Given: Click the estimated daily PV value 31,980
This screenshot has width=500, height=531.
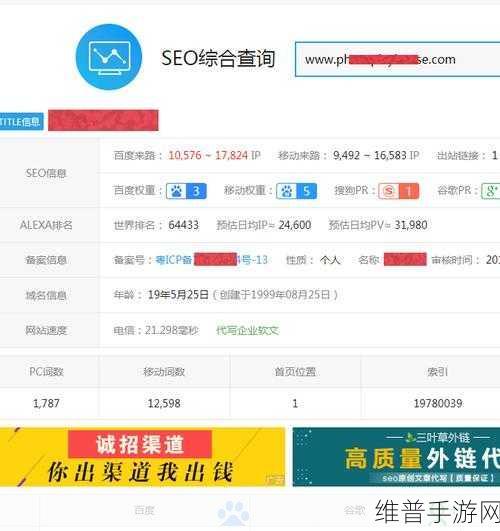Looking at the screenshot, I should tap(411, 225).
